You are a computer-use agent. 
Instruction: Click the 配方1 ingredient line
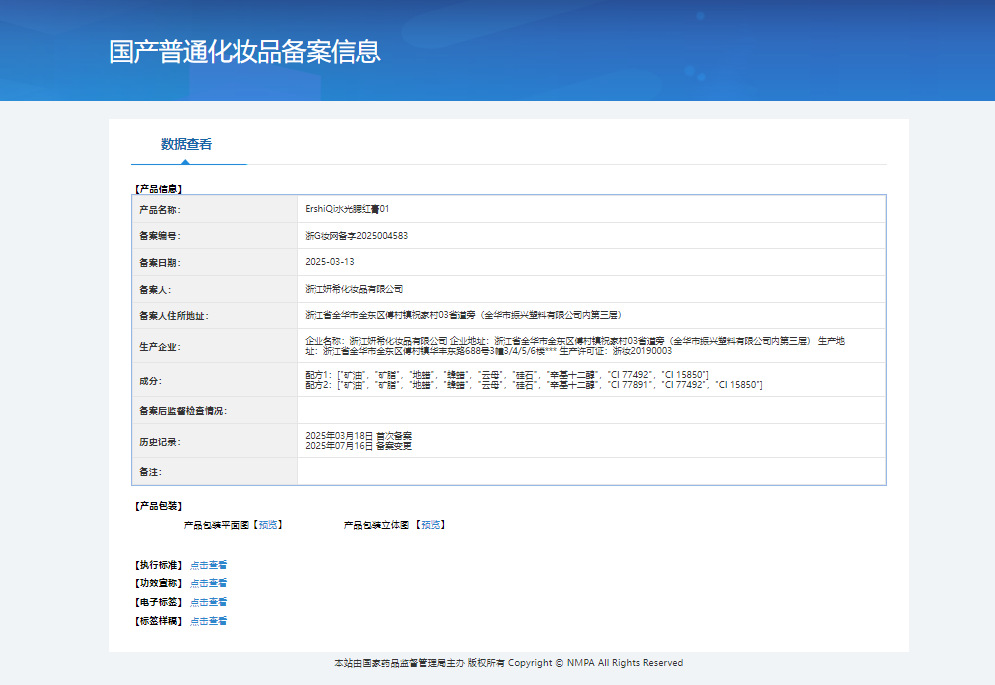tap(507, 375)
